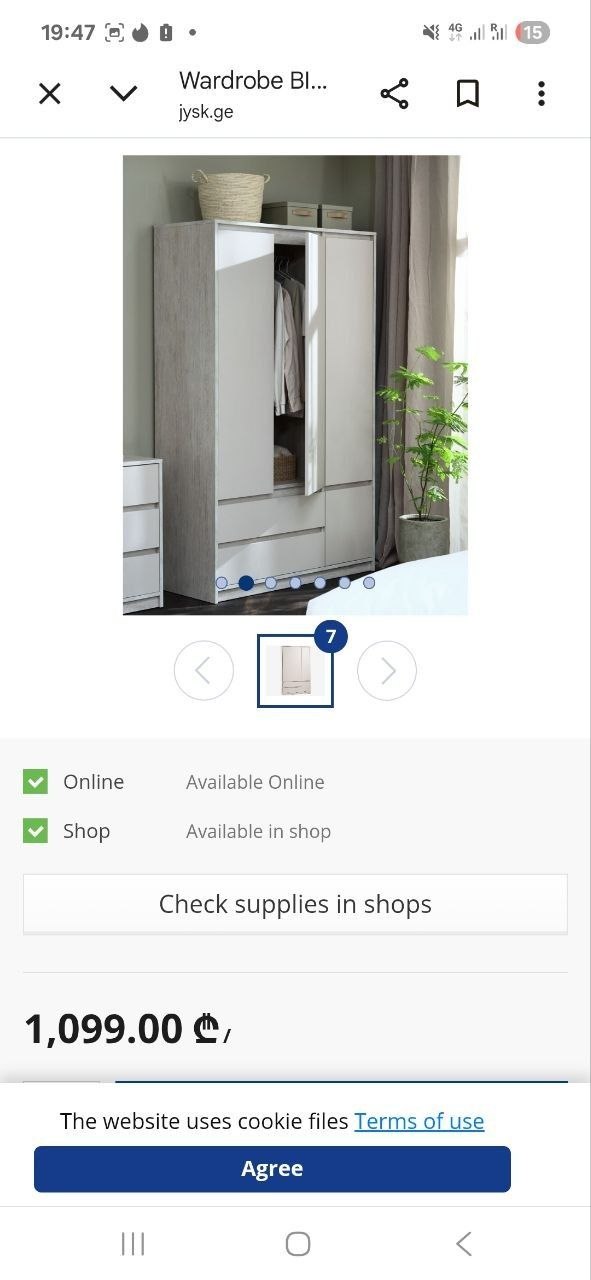This screenshot has height=1280, width=591.
Task: Select the wardrobe thumbnail image
Action: (295, 671)
